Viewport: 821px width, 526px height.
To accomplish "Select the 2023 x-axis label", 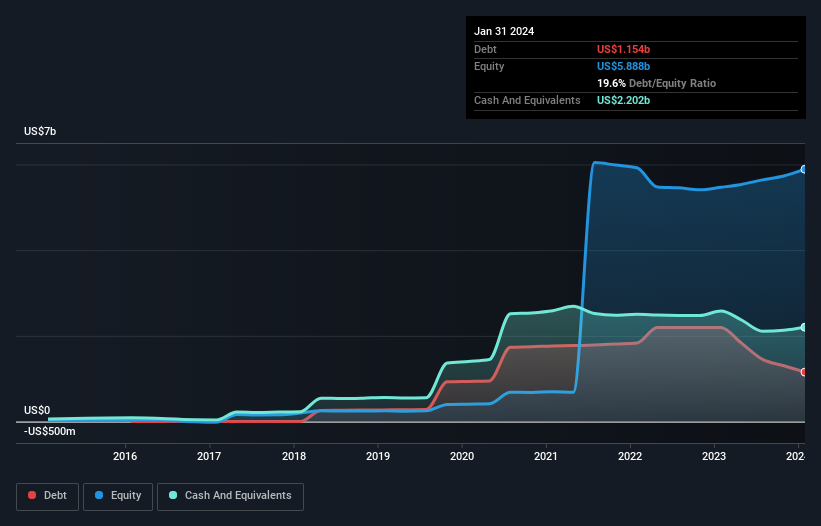I will pyautogui.click(x=714, y=456).
